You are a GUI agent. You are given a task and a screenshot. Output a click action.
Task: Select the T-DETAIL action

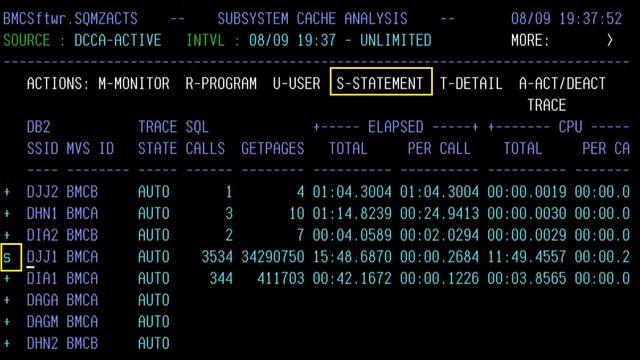pyautogui.click(x=471, y=84)
